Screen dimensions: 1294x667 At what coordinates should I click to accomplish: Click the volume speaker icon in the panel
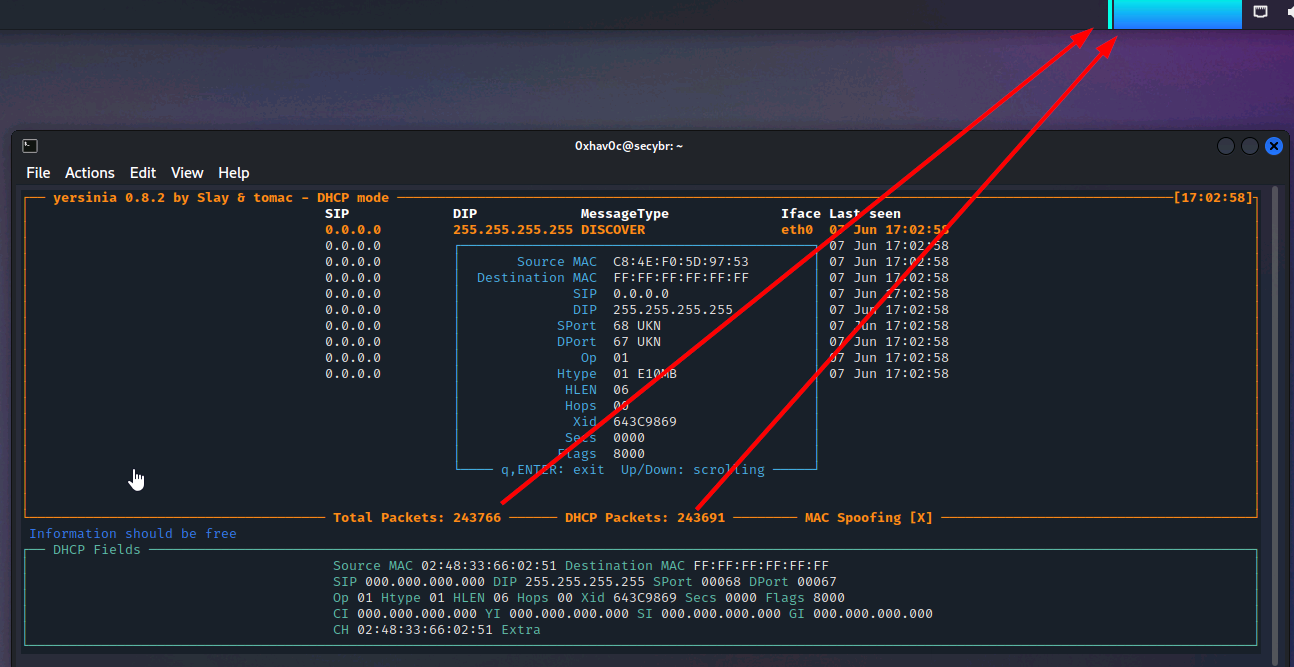[1288, 12]
